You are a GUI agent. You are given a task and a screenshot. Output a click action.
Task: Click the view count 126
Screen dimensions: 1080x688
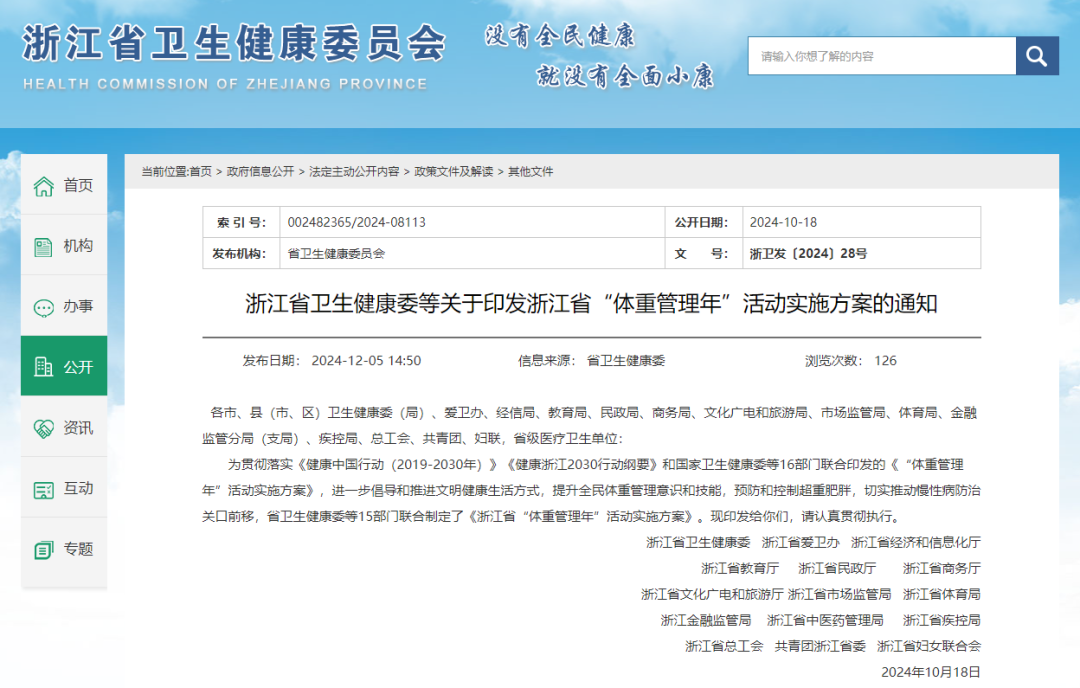pyautogui.click(x=886, y=361)
